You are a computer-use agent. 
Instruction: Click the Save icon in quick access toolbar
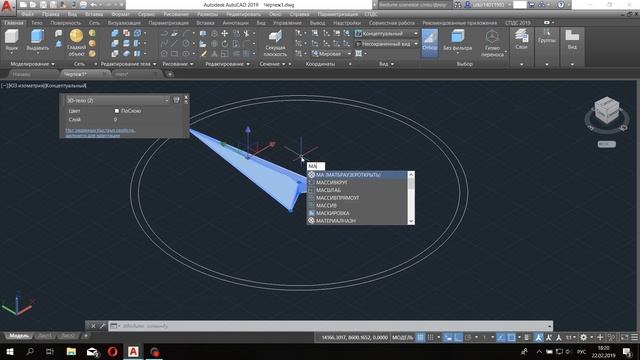point(43,5)
